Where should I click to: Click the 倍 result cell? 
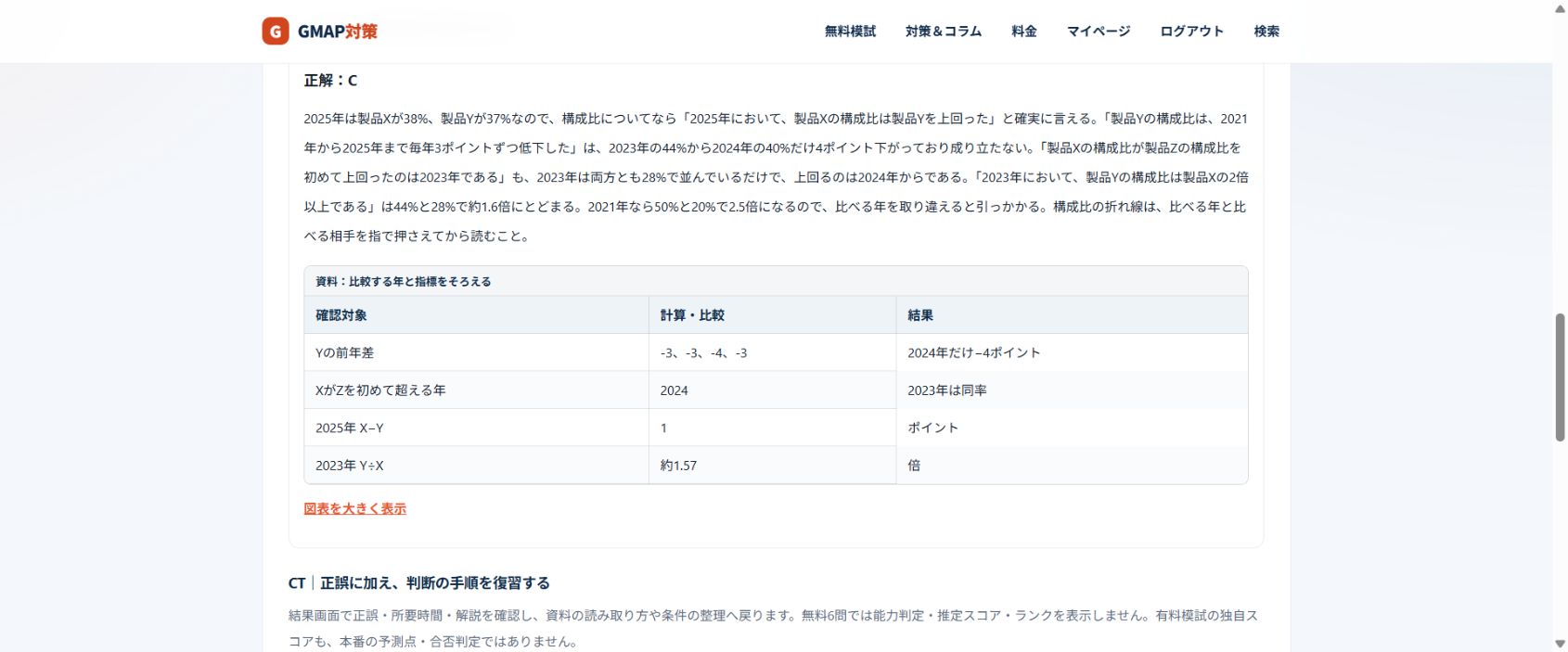coord(1072,466)
